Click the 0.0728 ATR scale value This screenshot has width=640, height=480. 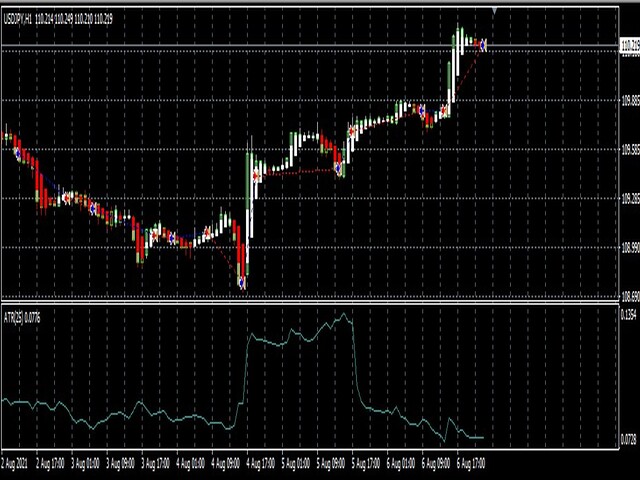coord(629,440)
